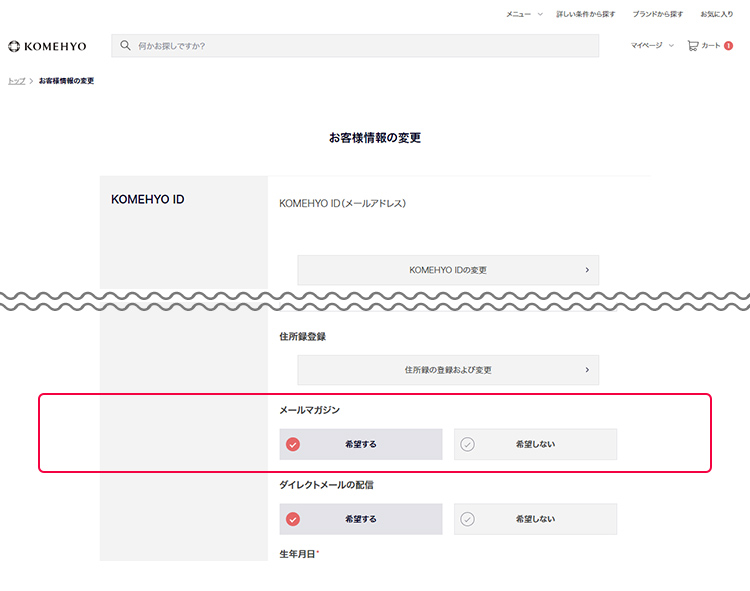The width and height of the screenshot is (750, 591).
Task: Click checkmark icon on ダイレクトメール 希望する
Action: pos(293,519)
